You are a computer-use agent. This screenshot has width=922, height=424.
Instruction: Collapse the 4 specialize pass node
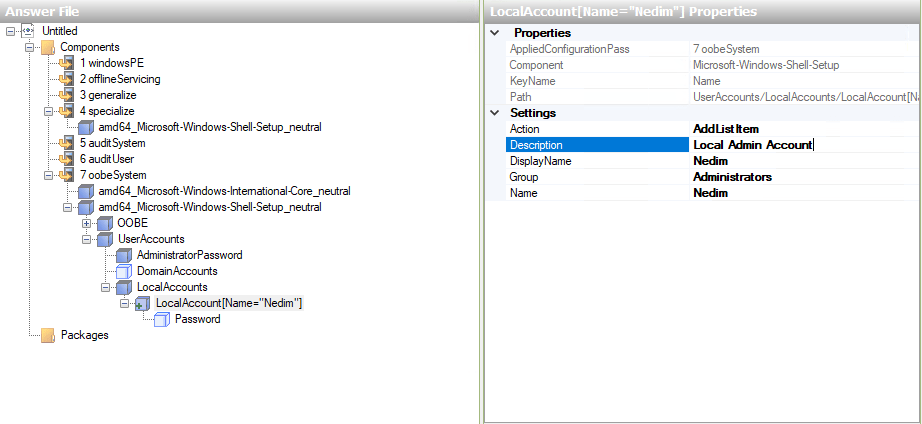click(48, 111)
